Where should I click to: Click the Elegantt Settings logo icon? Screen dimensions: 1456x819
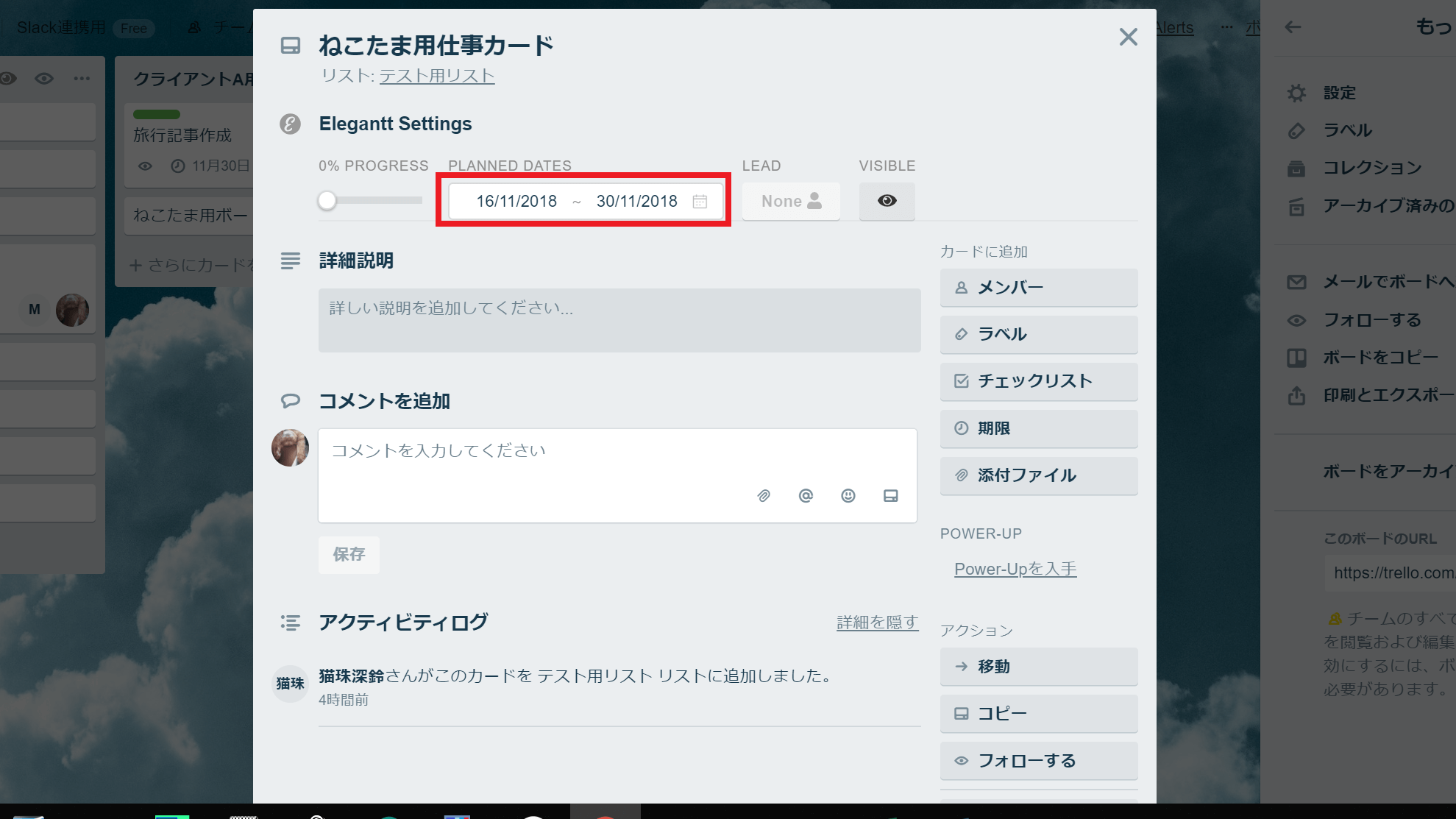click(291, 124)
